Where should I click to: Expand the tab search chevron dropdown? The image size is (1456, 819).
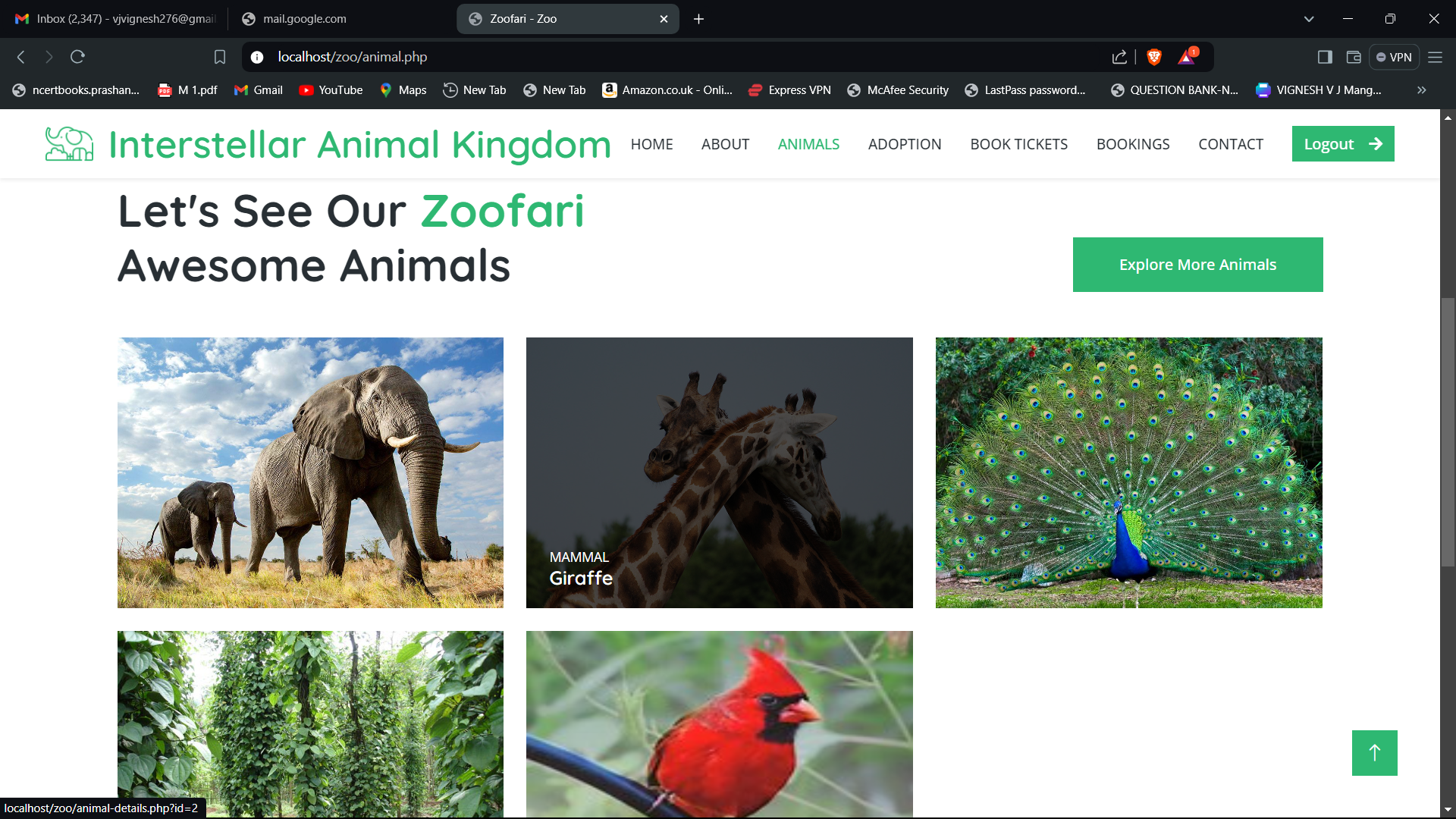pos(1309,19)
